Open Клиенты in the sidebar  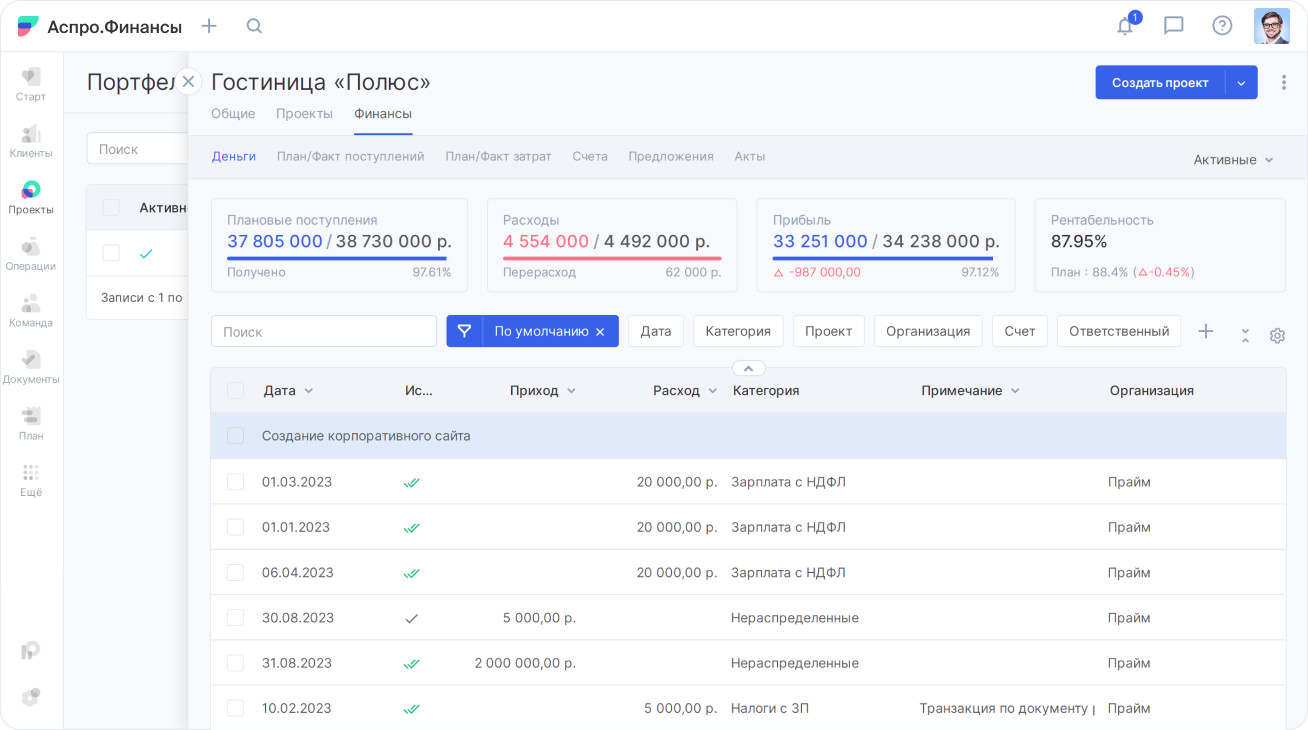[31, 141]
